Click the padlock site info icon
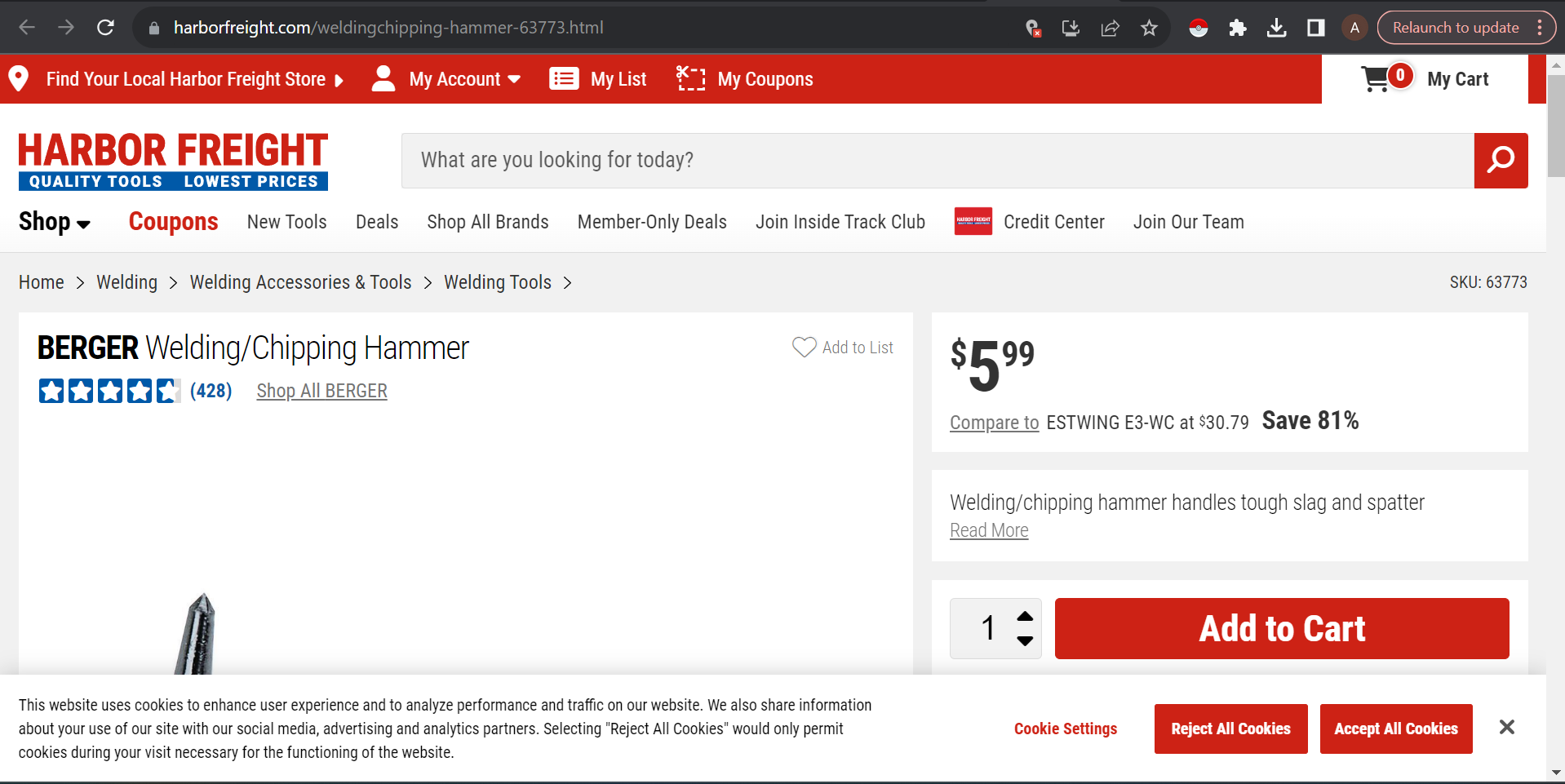This screenshot has height=784, width=1565. click(154, 28)
